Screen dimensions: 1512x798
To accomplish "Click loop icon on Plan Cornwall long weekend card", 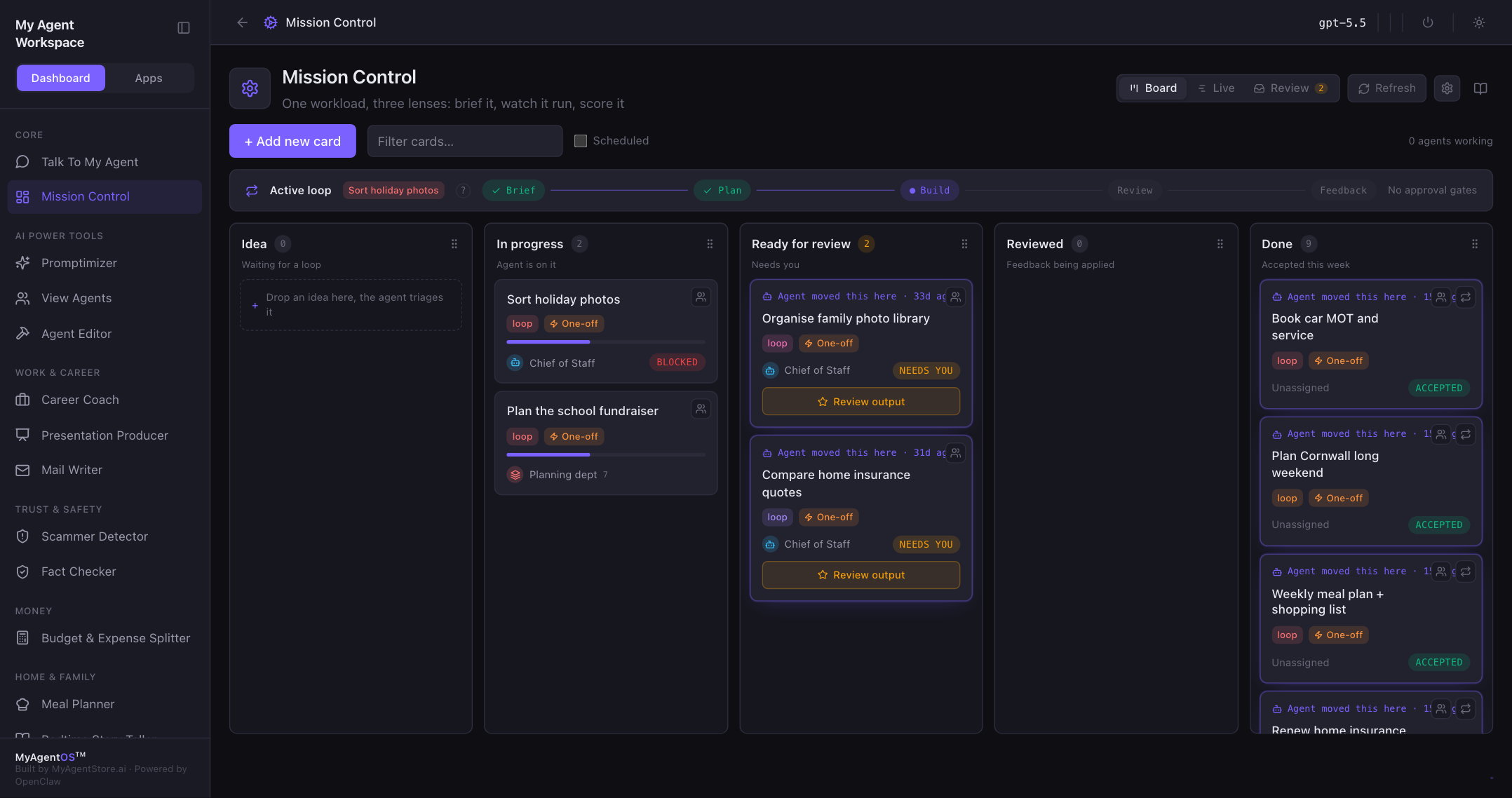I will click(1466, 434).
